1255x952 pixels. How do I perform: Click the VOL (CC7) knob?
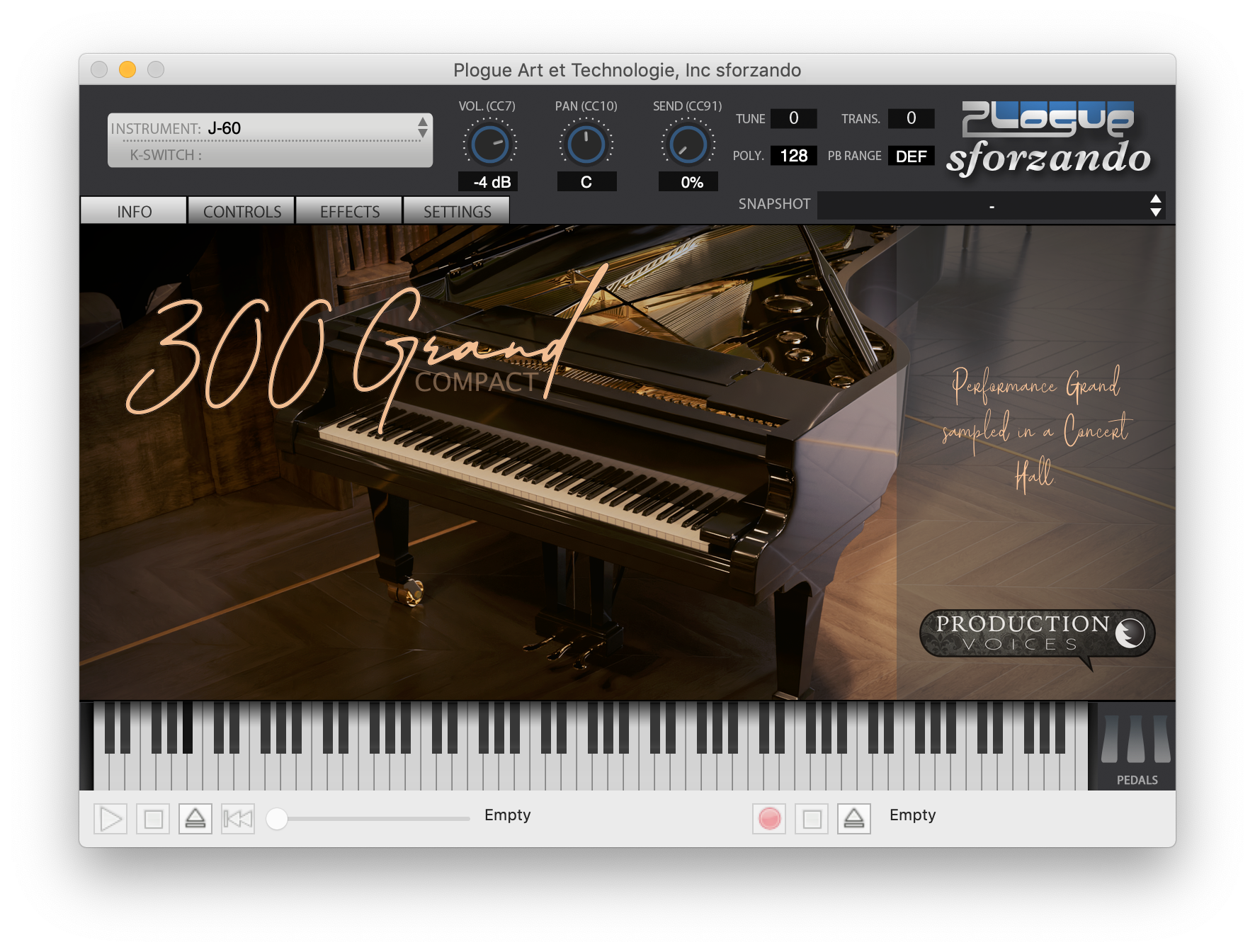490,144
